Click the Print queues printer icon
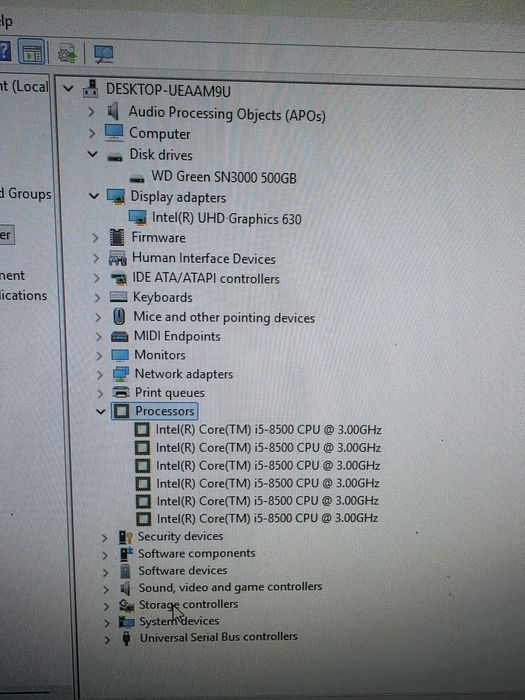525x700 pixels. (121, 392)
